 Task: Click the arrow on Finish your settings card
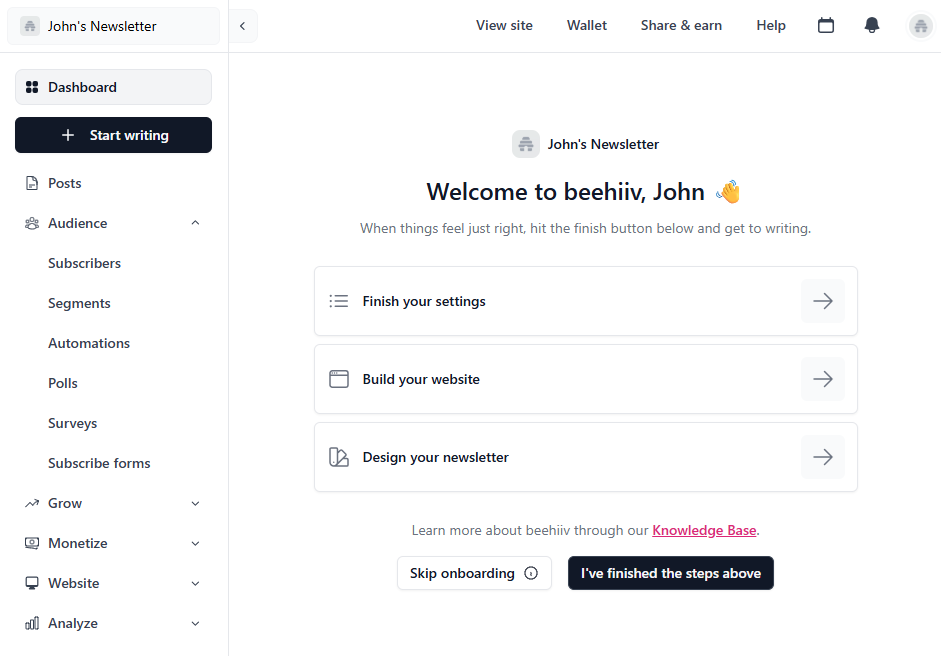pyautogui.click(x=822, y=300)
